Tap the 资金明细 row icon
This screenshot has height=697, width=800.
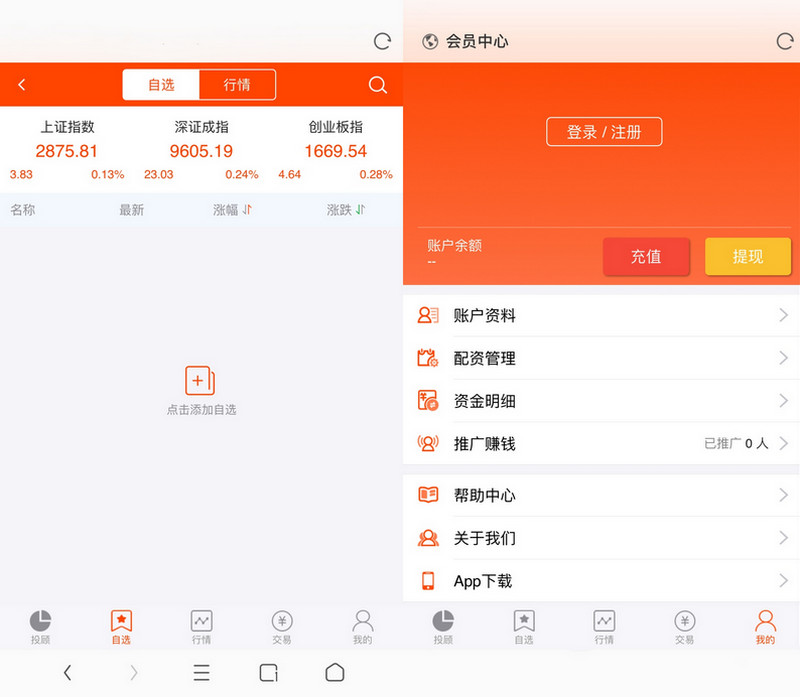428,401
